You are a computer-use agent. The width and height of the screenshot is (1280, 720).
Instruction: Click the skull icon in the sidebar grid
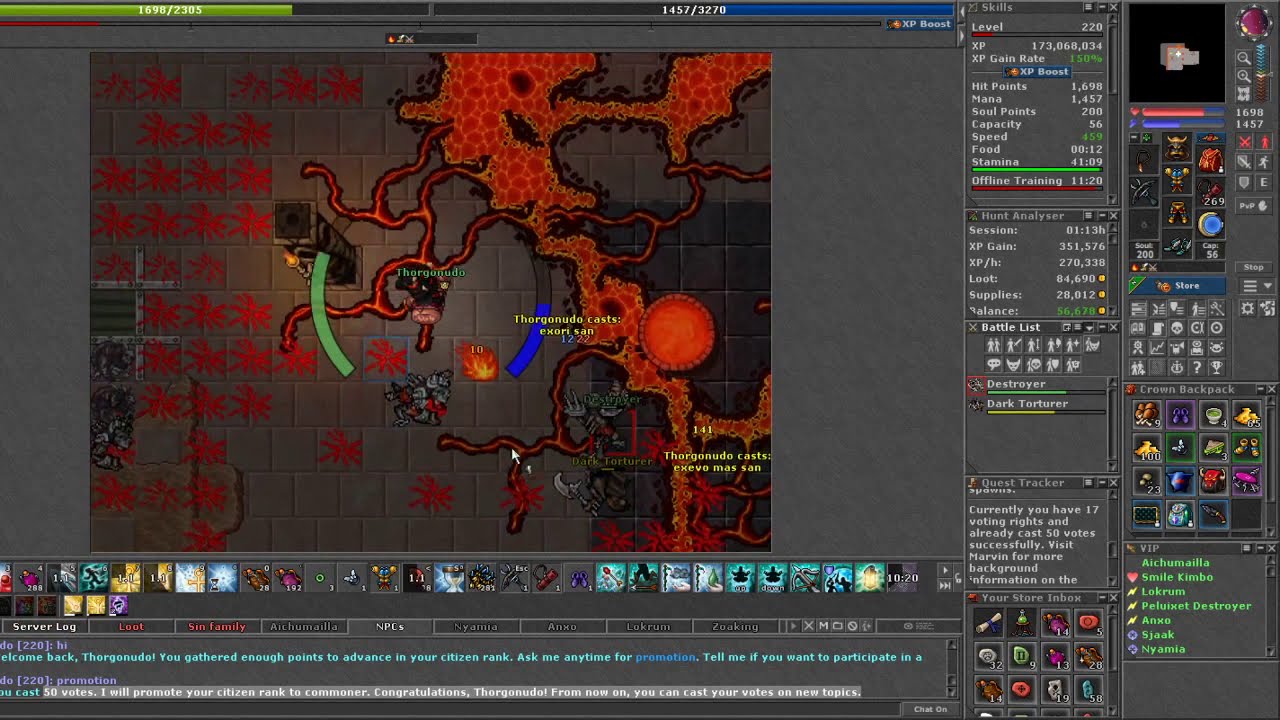tap(1177, 328)
